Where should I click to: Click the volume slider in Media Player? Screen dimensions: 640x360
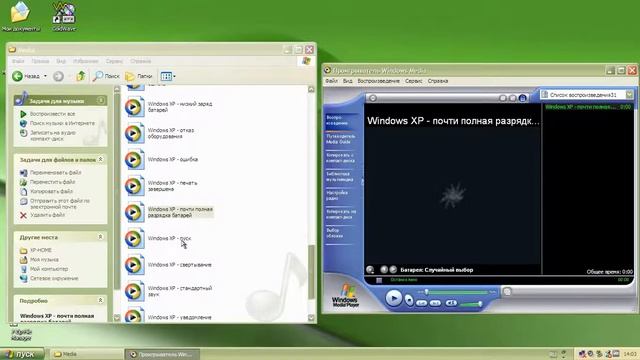click(470, 304)
